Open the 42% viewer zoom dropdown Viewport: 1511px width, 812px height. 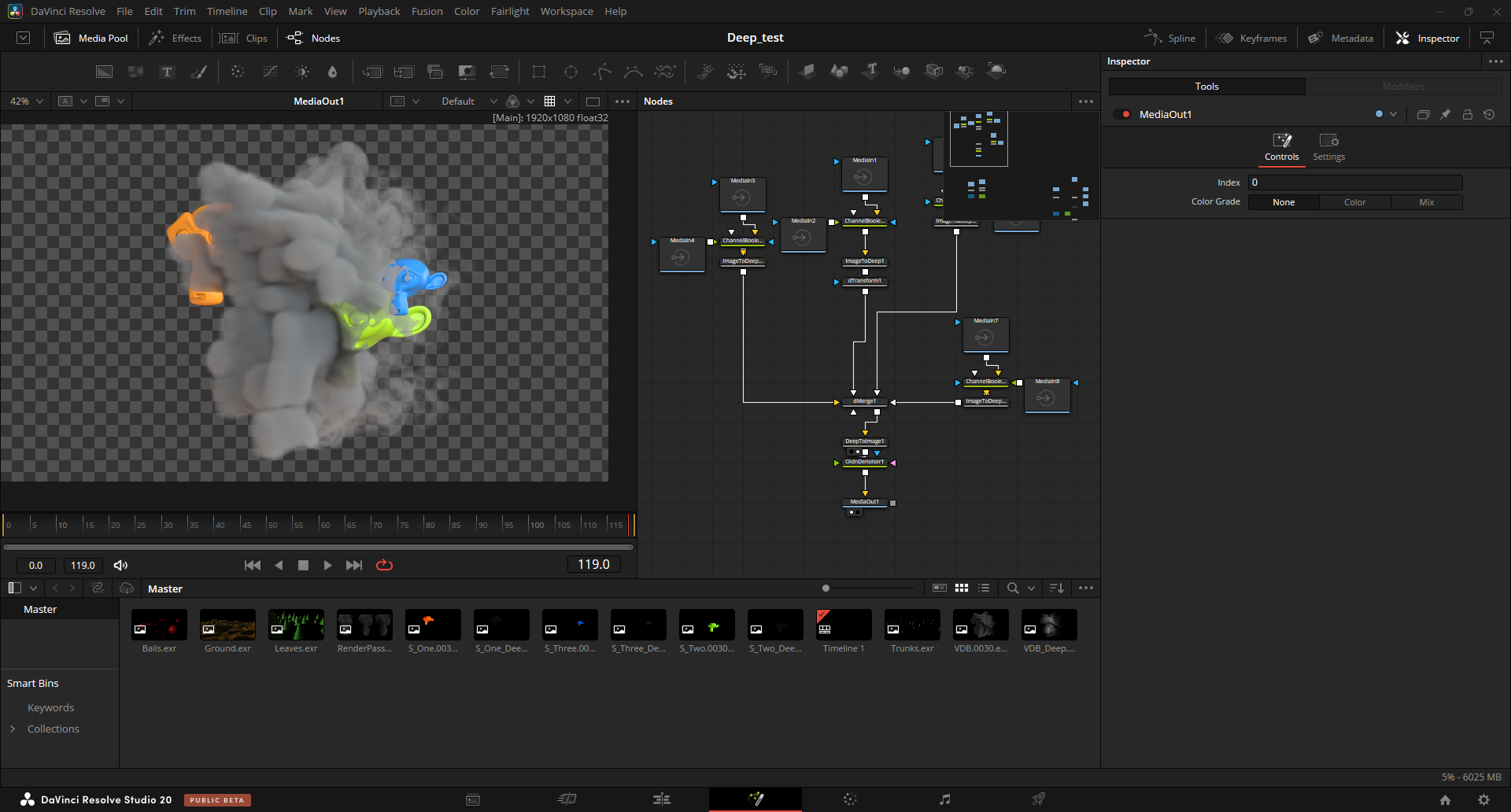[x=26, y=101]
